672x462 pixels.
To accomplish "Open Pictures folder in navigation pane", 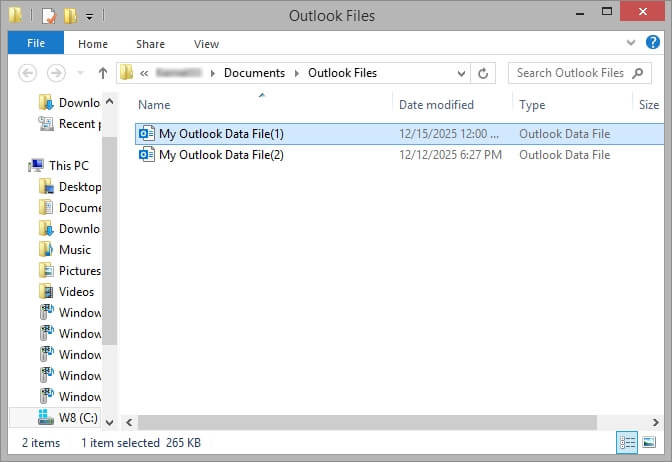I will coord(70,271).
